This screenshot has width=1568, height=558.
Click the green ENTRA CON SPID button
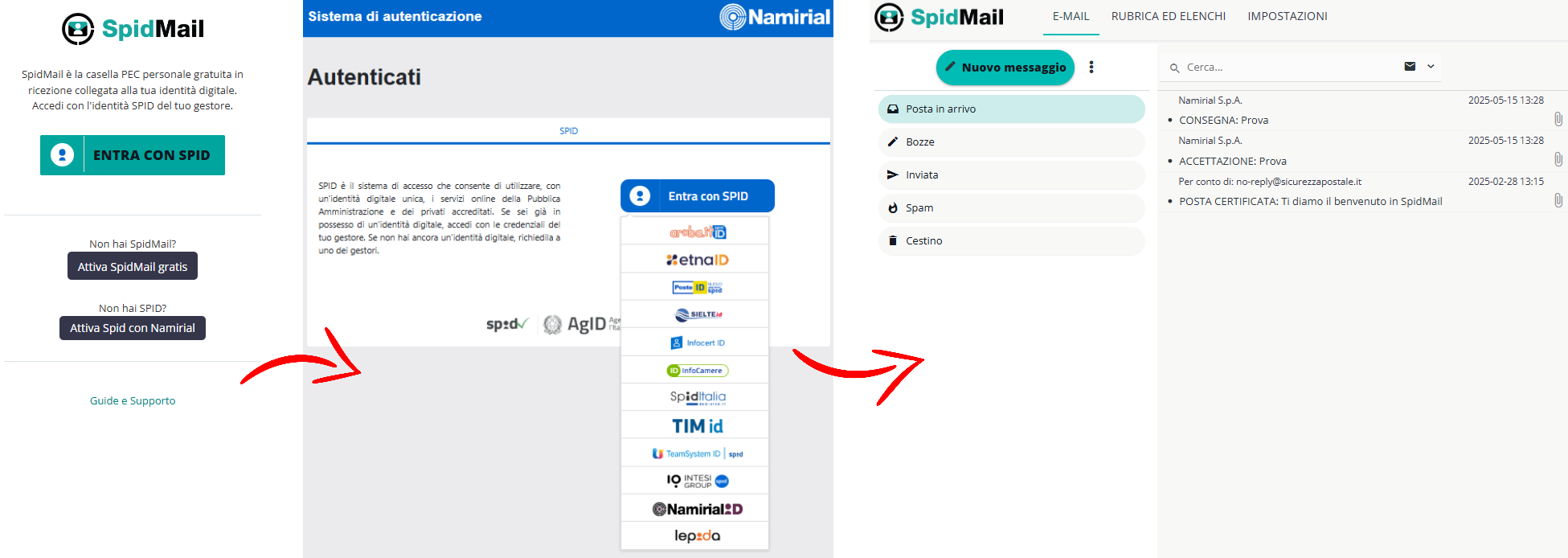click(133, 155)
